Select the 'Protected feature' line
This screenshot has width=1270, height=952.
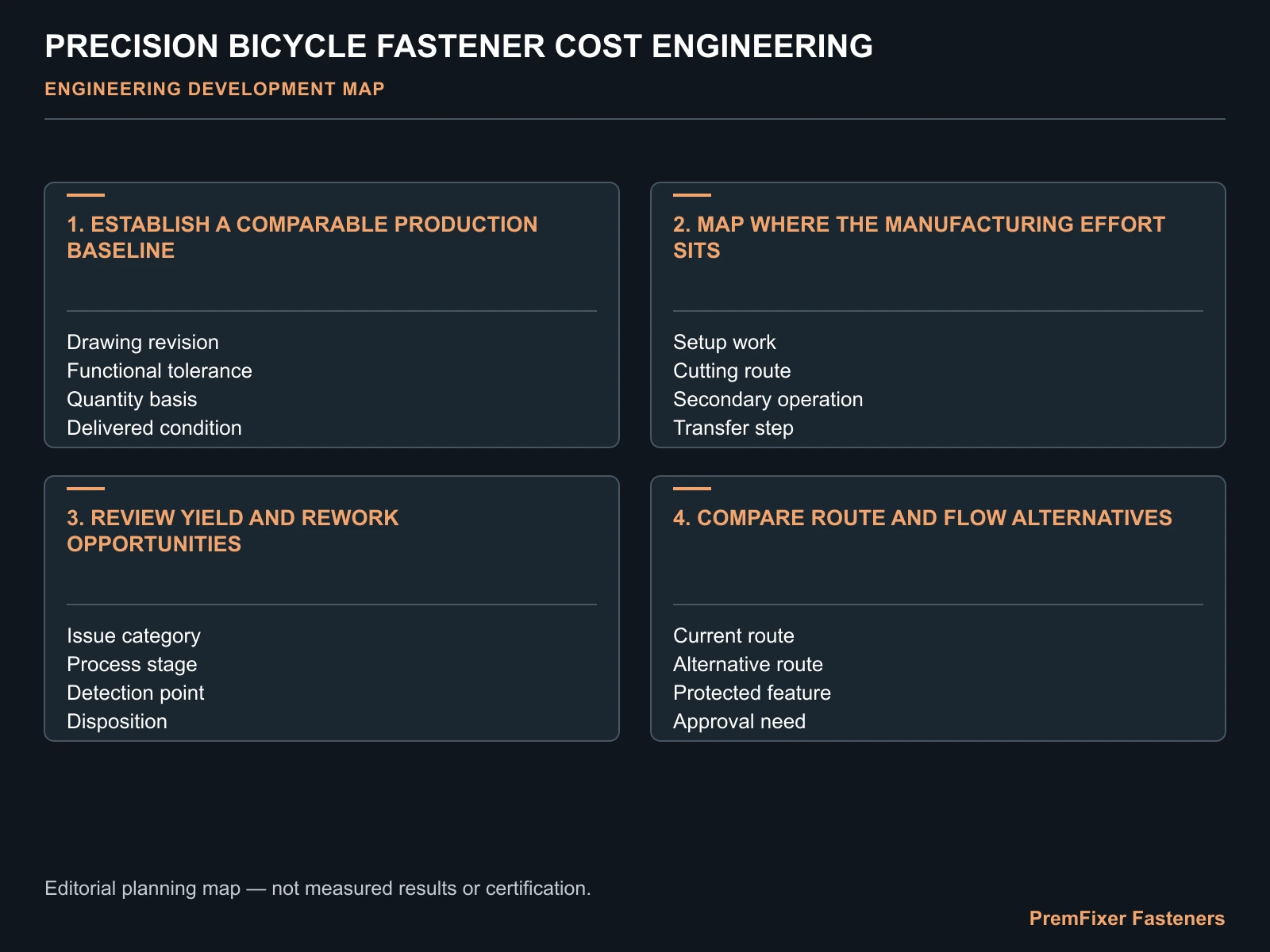(x=752, y=693)
